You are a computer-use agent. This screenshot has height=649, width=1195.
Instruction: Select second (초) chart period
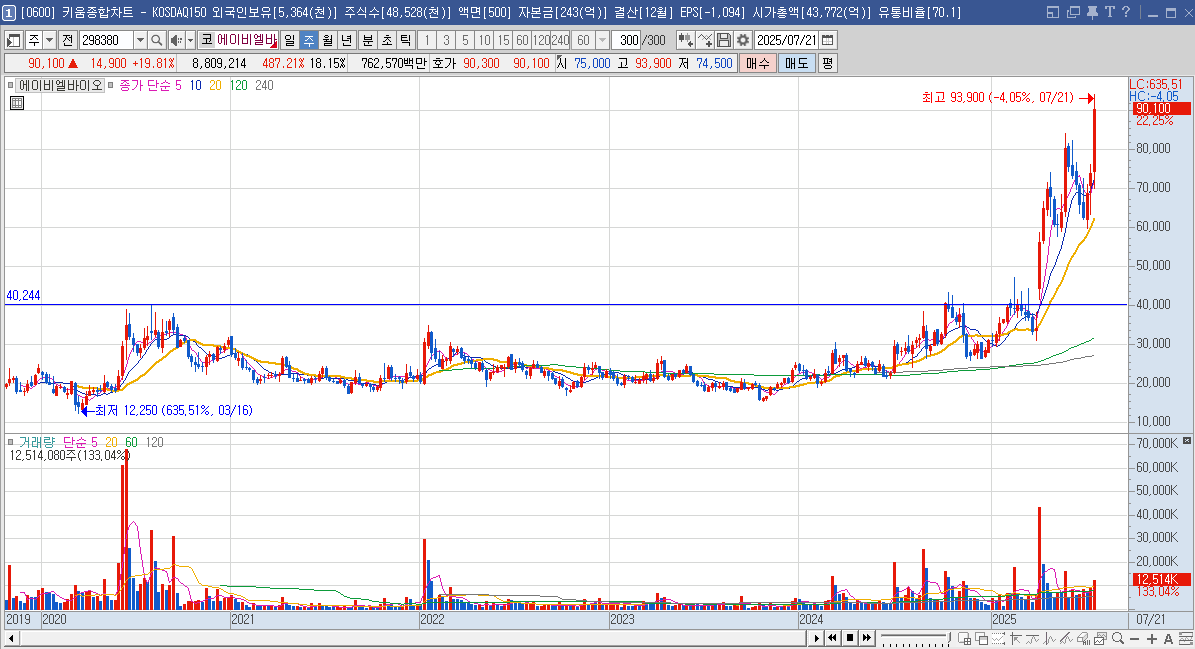(x=387, y=40)
